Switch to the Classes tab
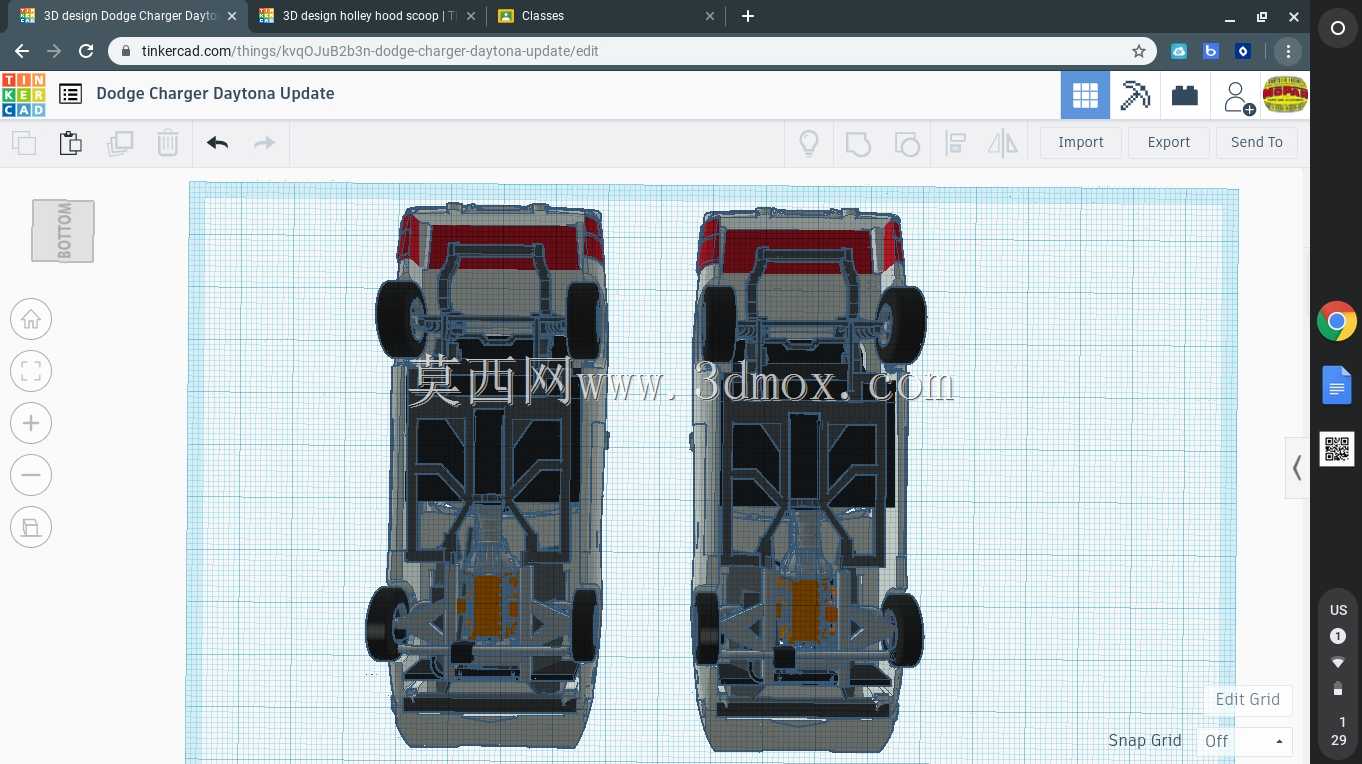 606,16
